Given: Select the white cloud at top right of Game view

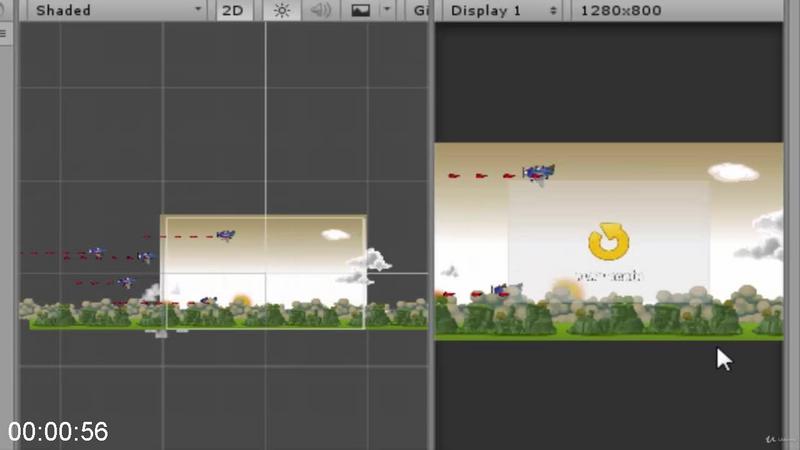Looking at the screenshot, I should coord(733,172).
